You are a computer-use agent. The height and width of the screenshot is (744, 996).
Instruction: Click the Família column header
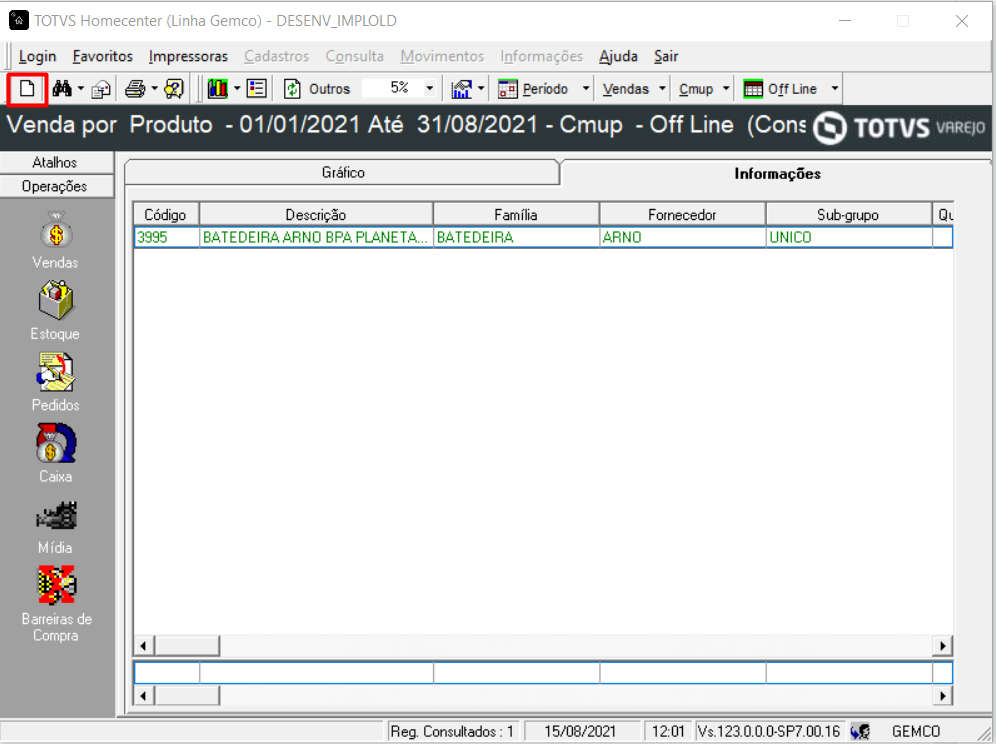pos(516,215)
